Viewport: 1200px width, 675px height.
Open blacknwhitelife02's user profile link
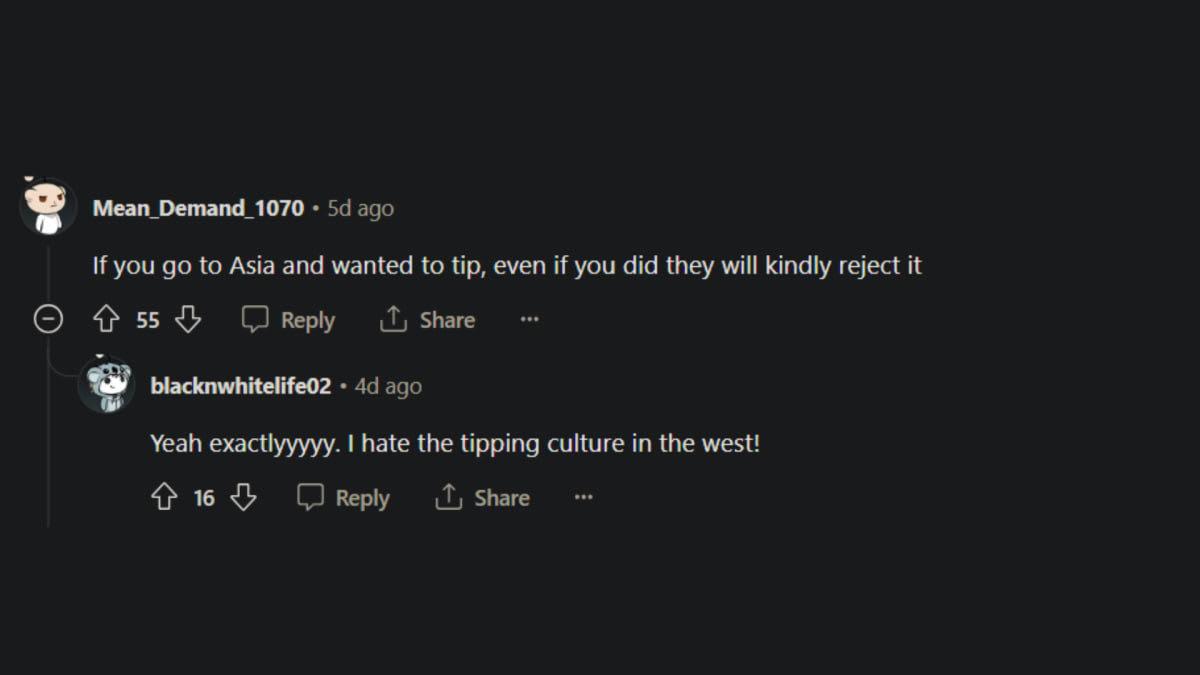click(x=240, y=386)
